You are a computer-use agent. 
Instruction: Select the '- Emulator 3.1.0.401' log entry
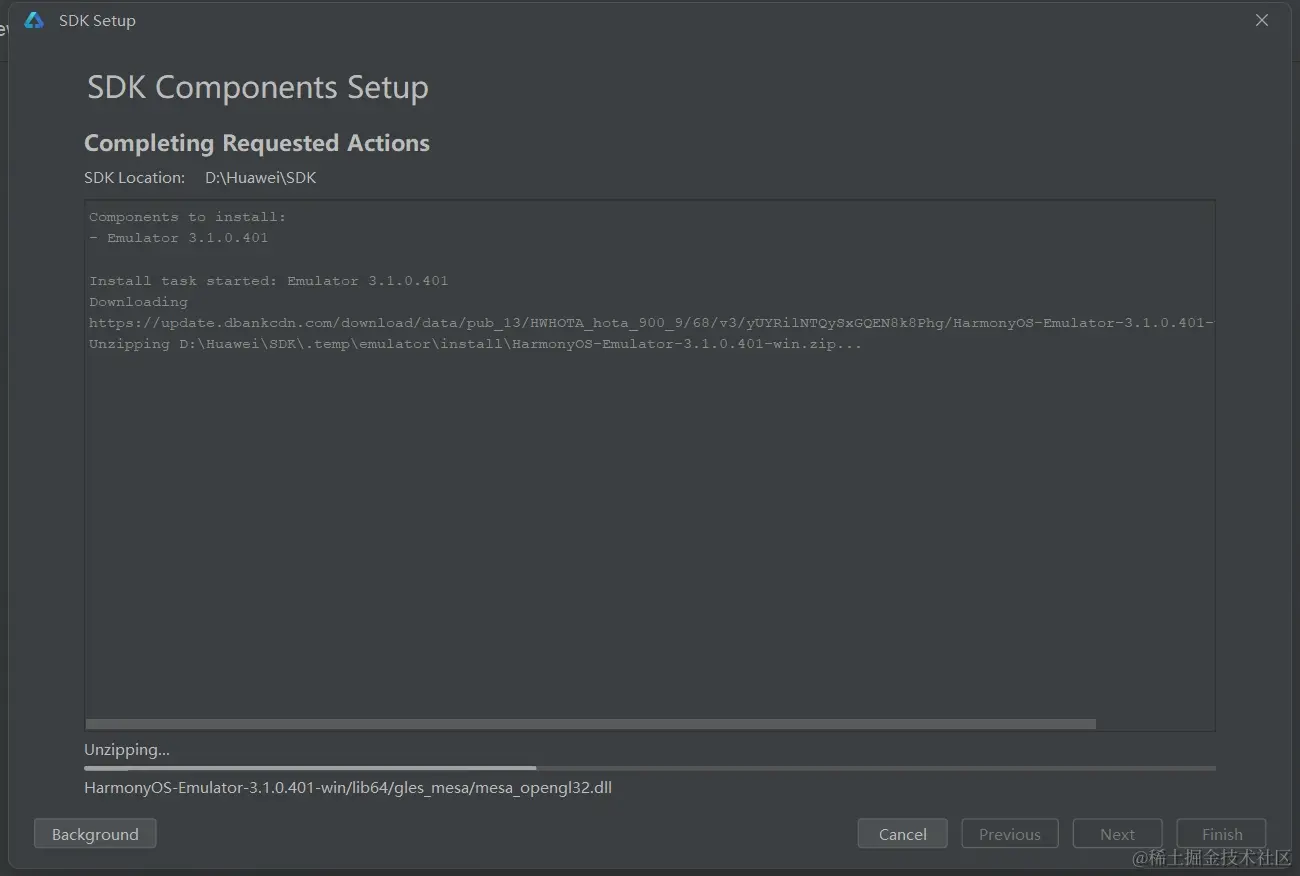point(179,238)
